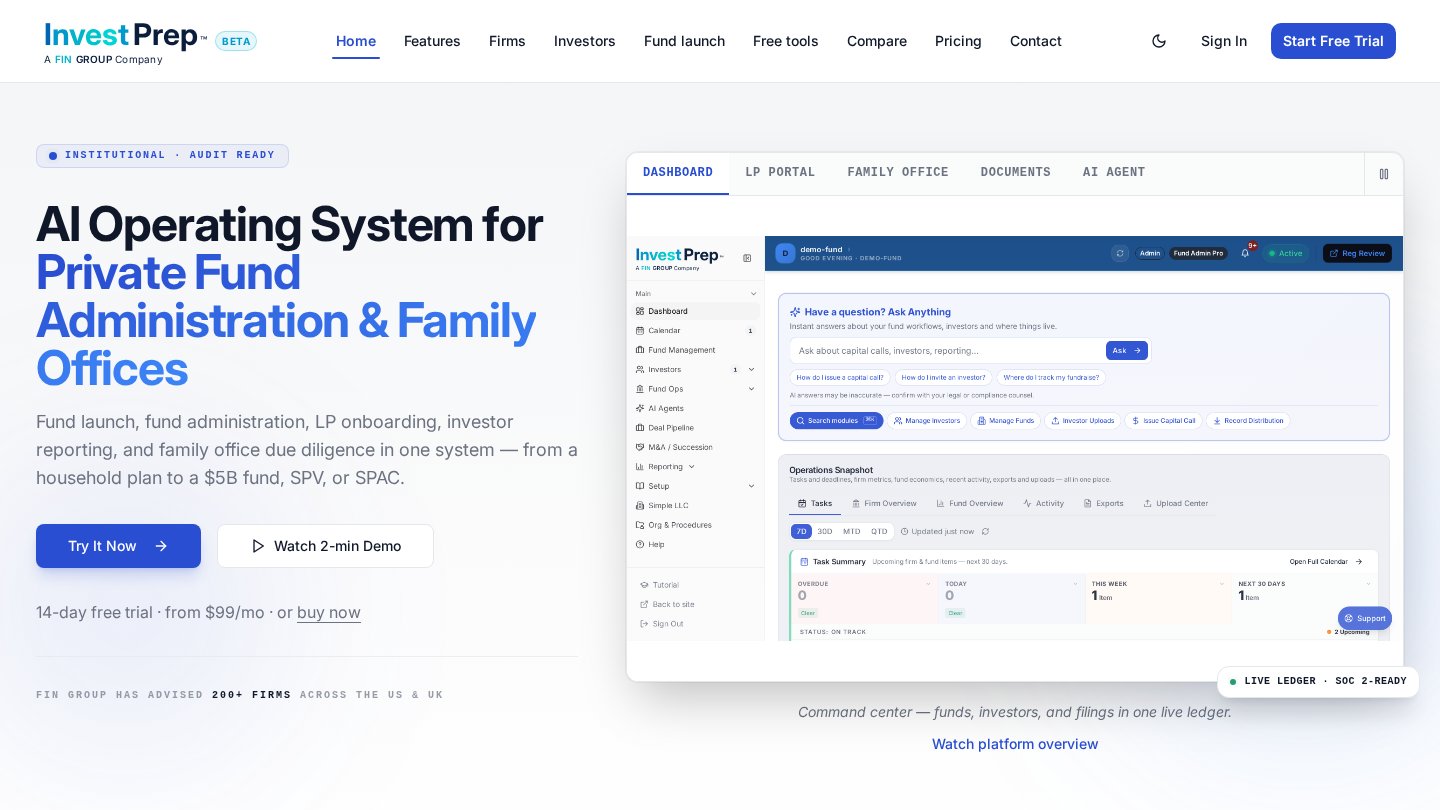Viewport: 1440px width, 810px height.
Task: Select the 30D time range
Action: pyautogui.click(x=825, y=532)
